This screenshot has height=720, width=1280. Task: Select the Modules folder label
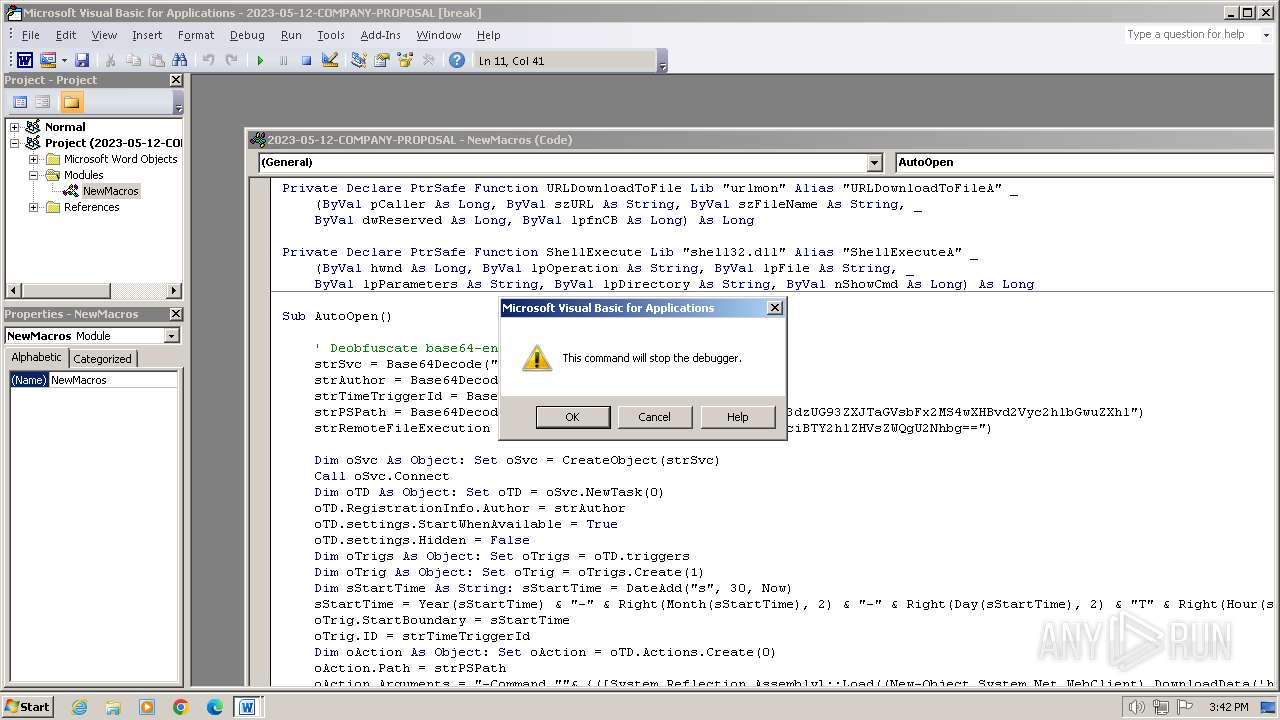point(83,175)
